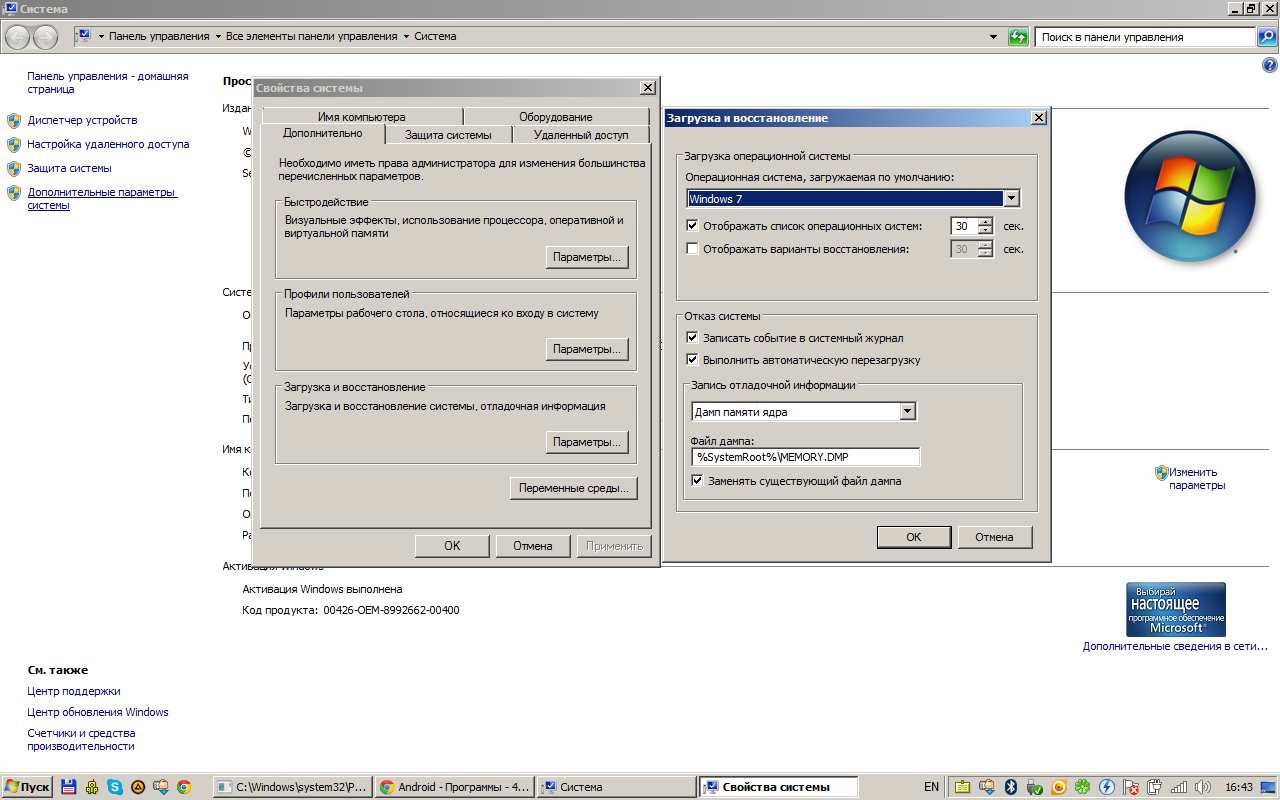Screen dimensions: 1280x800
Task: Click the refresh icon beside the address bar
Action: (x=1018, y=37)
